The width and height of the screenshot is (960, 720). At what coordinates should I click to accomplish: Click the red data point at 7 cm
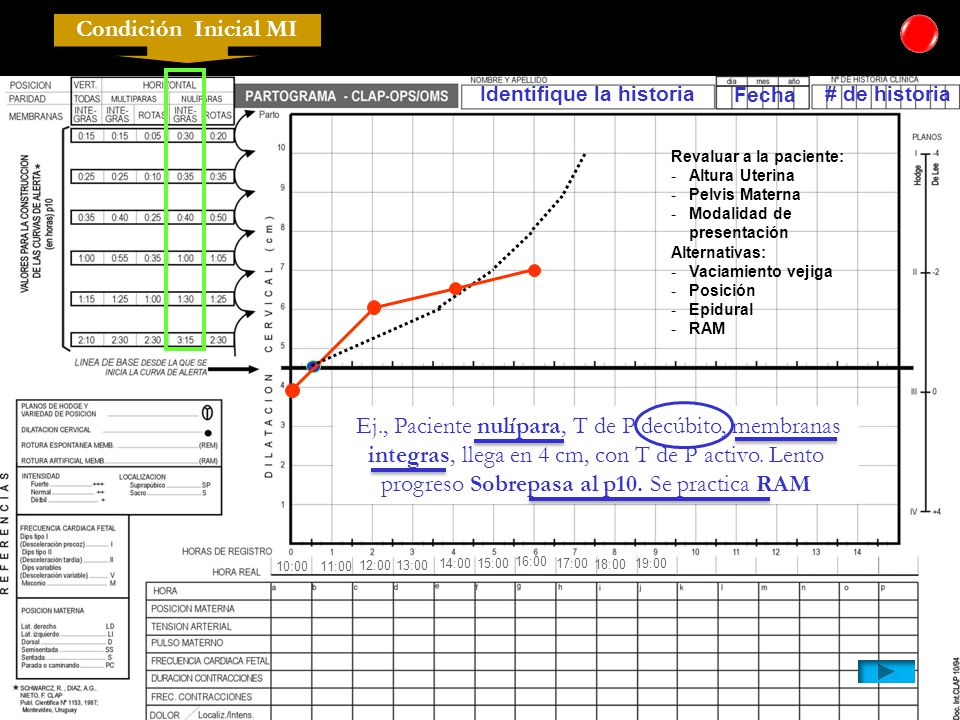[x=534, y=270]
